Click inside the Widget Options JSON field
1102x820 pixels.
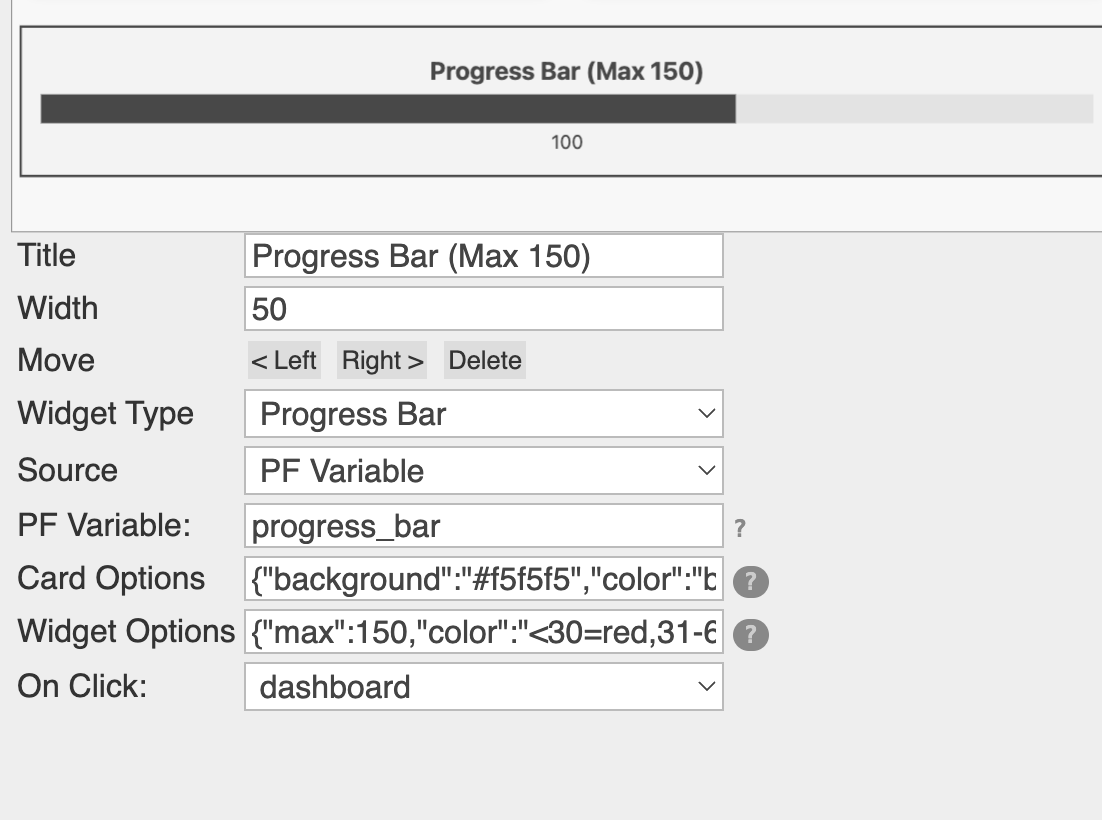click(483, 633)
